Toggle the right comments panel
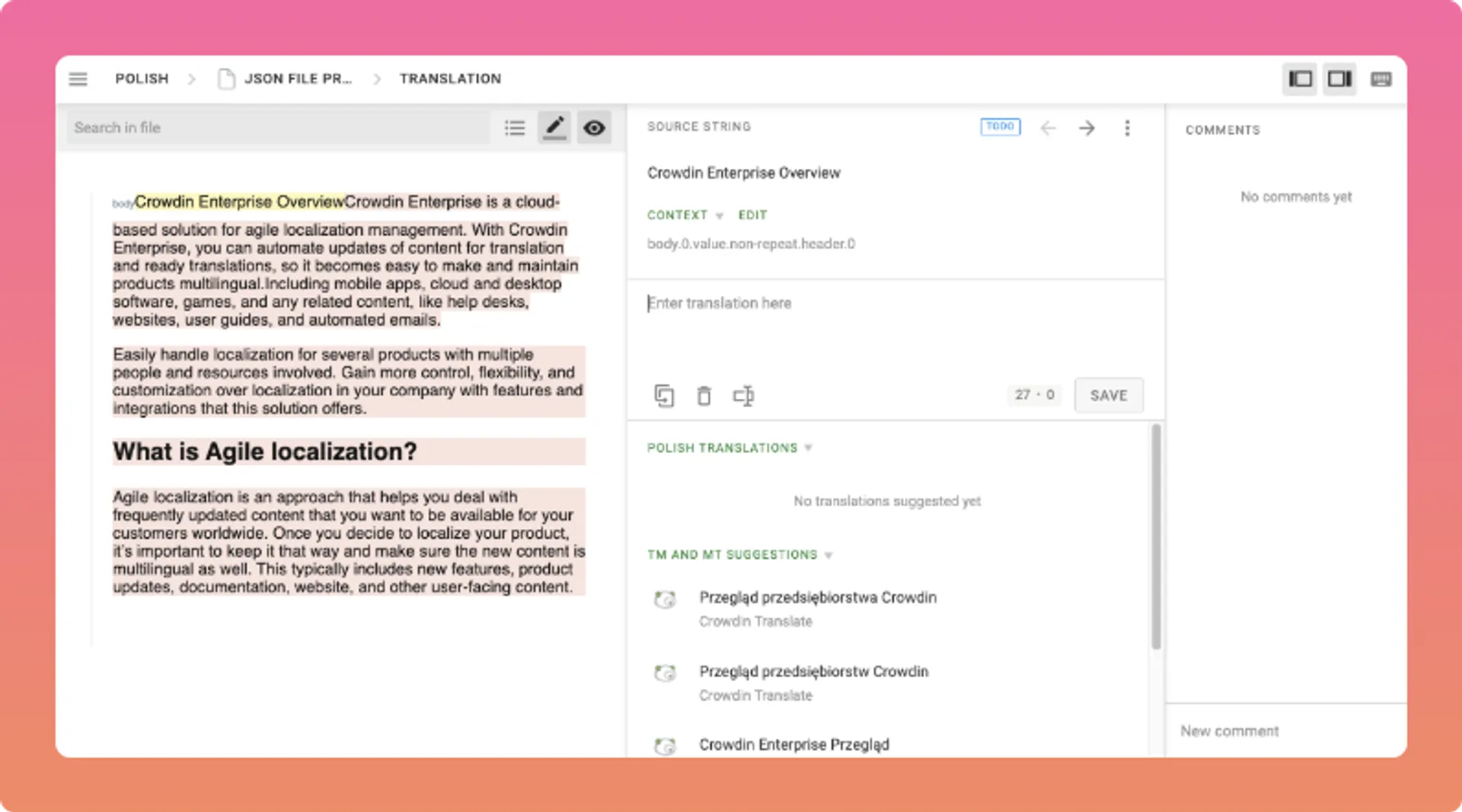This screenshot has width=1462, height=812. [x=1339, y=79]
